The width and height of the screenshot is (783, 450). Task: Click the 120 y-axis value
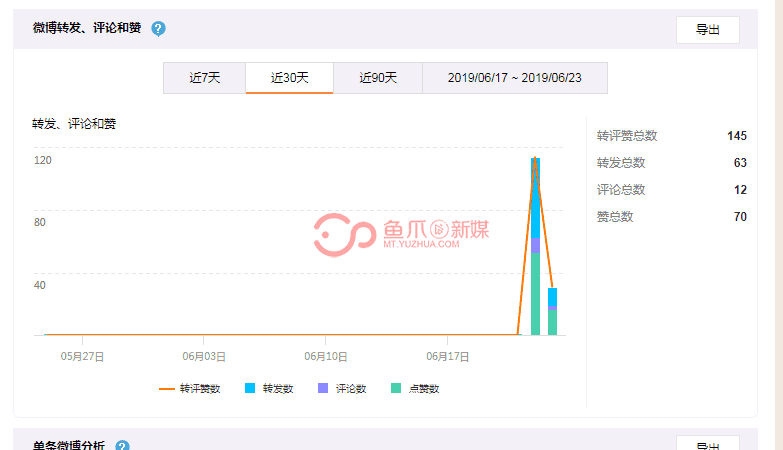coord(42,160)
